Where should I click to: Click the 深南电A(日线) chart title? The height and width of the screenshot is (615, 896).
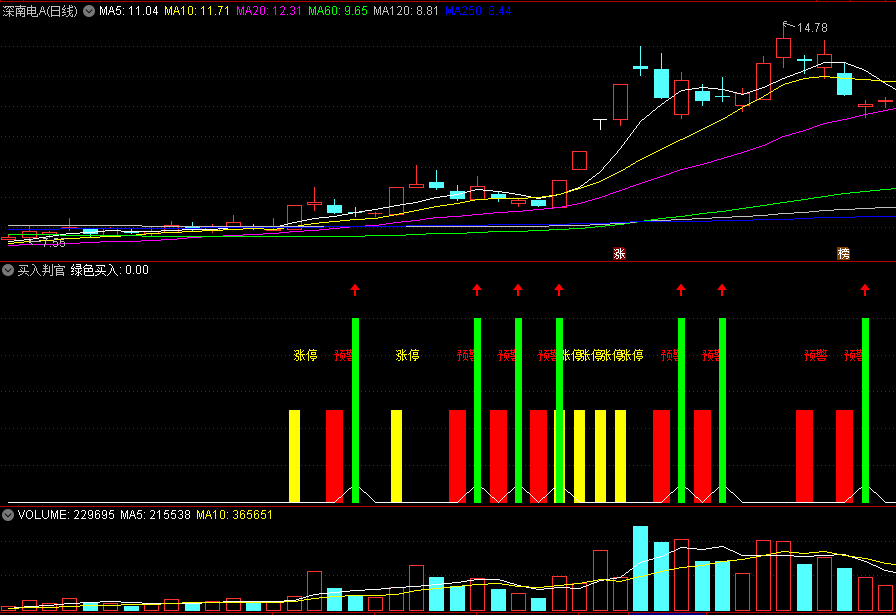click(40, 11)
